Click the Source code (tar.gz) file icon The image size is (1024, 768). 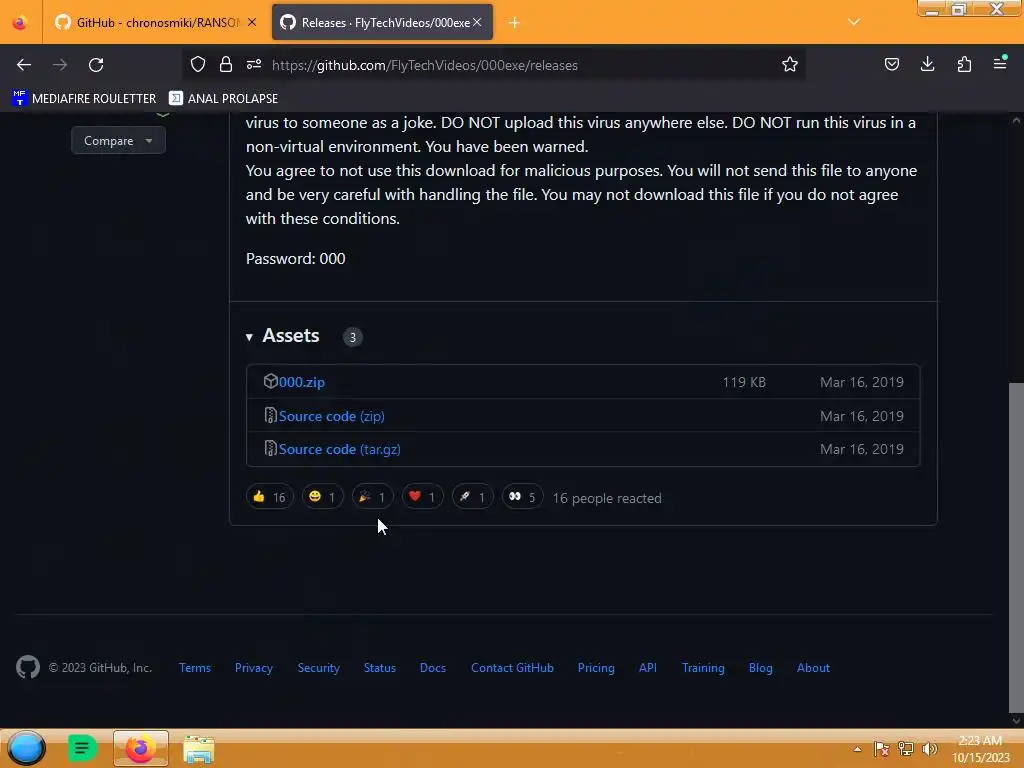[x=270, y=449]
